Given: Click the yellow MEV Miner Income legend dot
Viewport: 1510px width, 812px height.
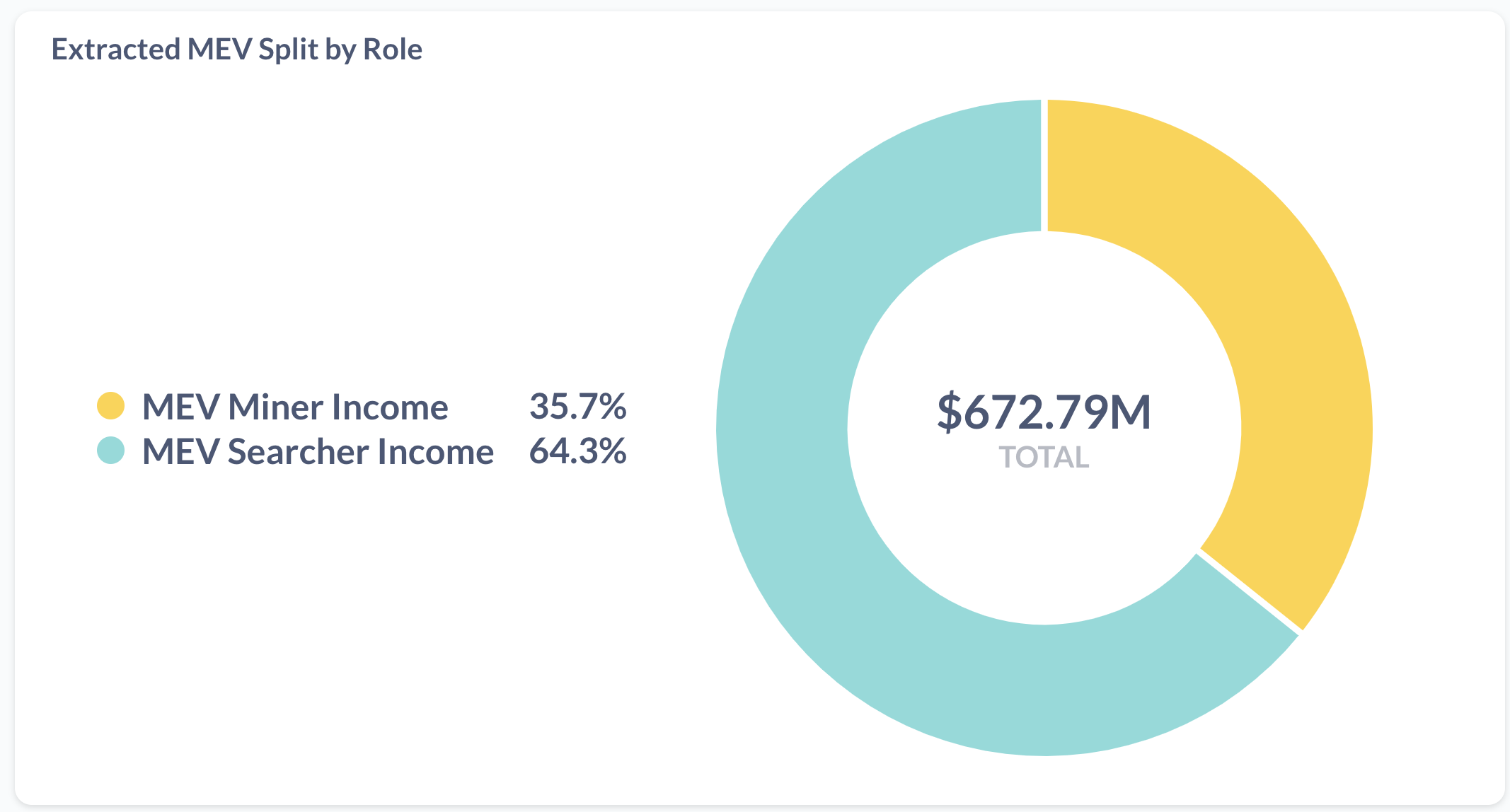Looking at the screenshot, I should (x=111, y=406).
